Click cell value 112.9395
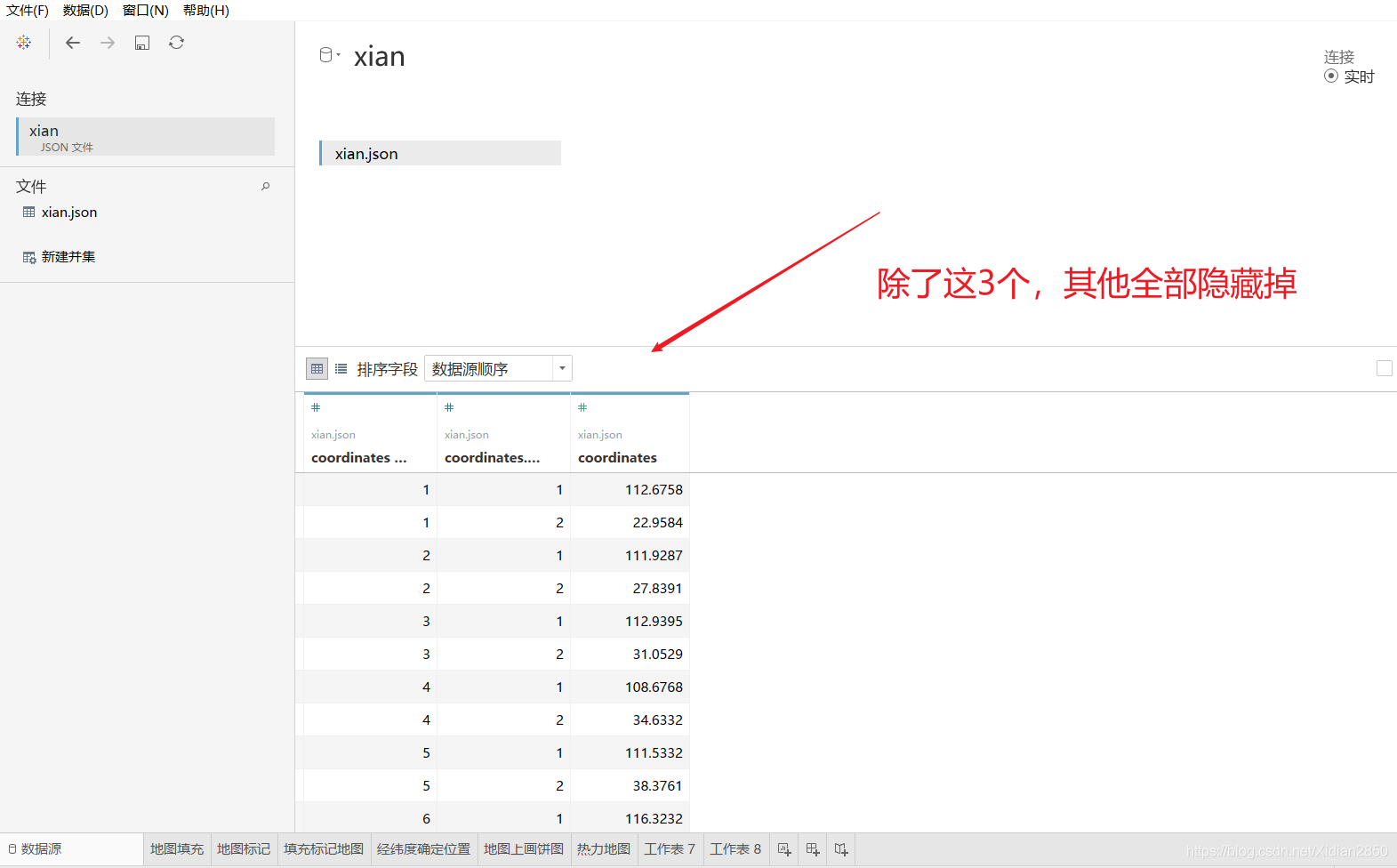This screenshot has width=1397, height=868. [x=654, y=621]
